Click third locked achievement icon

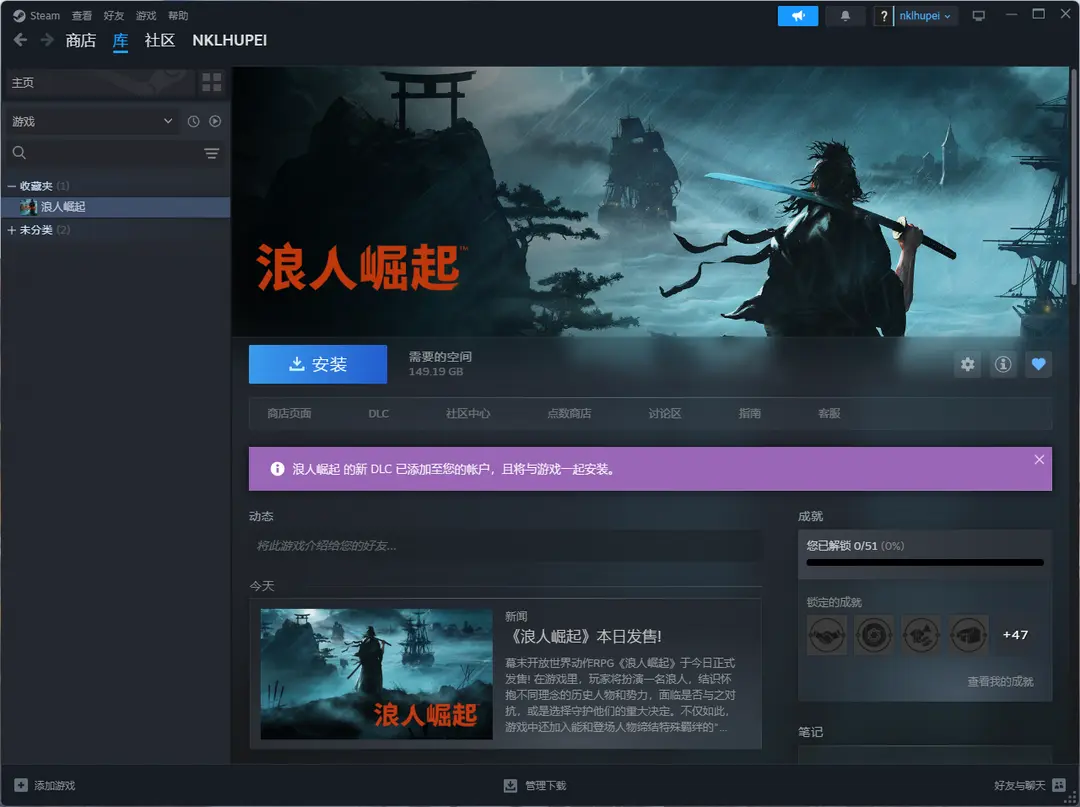[x=921, y=635]
